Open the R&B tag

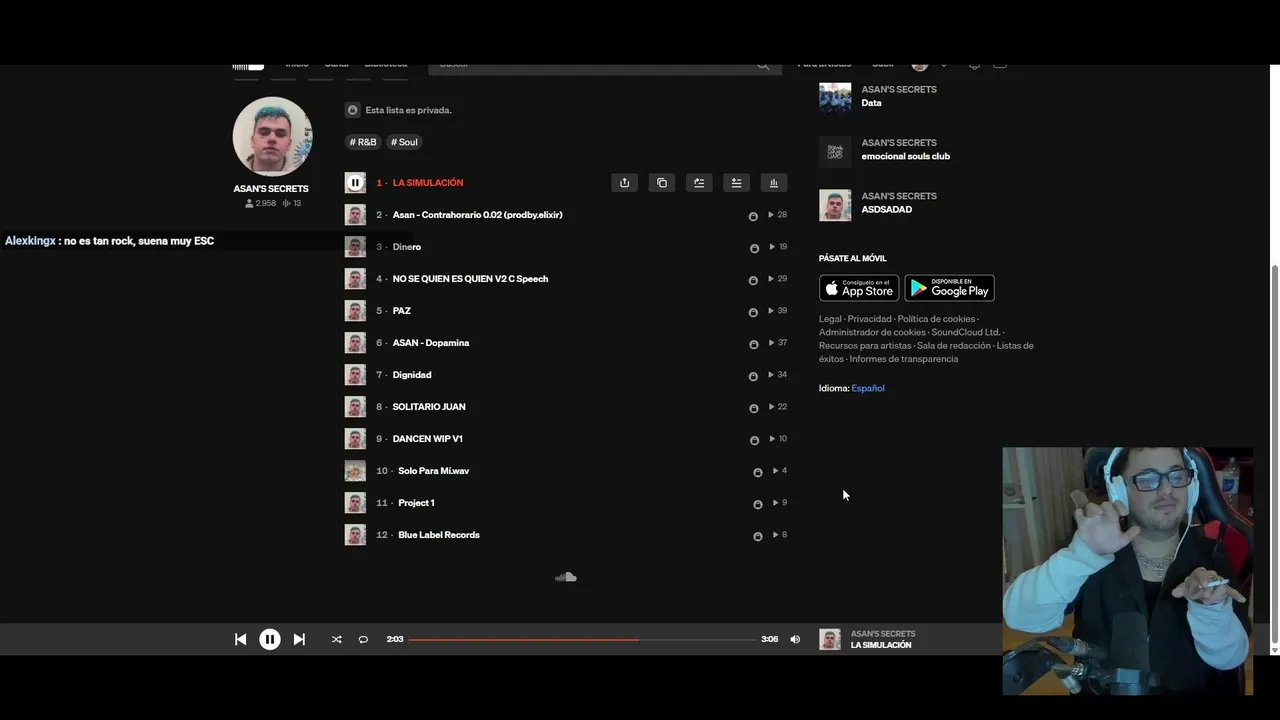pos(363,142)
